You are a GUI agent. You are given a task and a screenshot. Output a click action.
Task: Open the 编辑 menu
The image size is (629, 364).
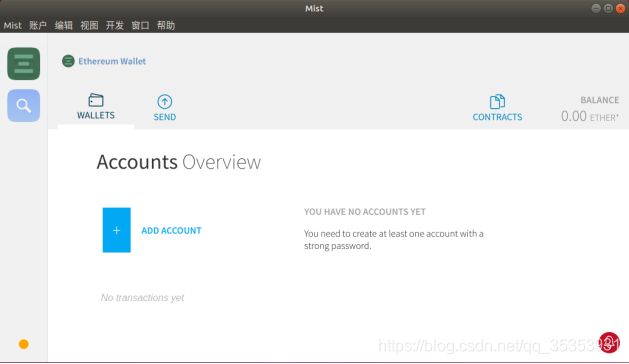coord(63,25)
